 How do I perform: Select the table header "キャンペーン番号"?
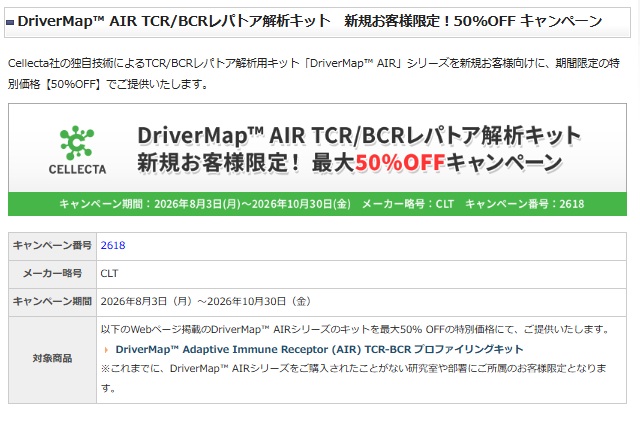(x=52, y=246)
